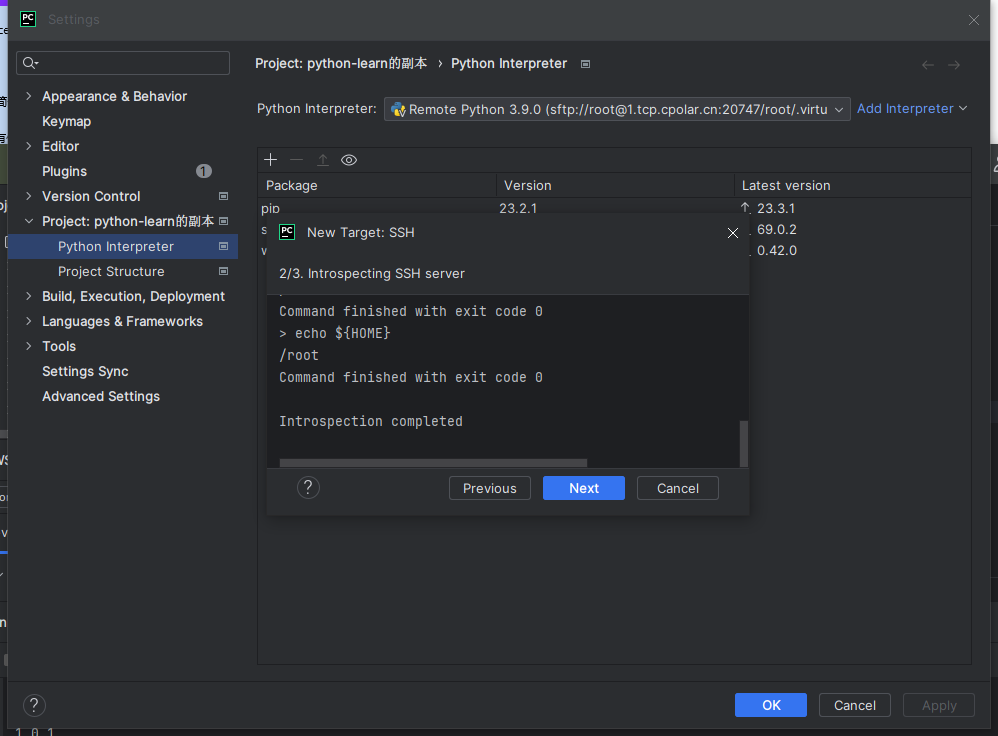Click the horizontal scrollbar in introspection log
Viewport: 998px width, 736px height.
[x=433, y=463]
